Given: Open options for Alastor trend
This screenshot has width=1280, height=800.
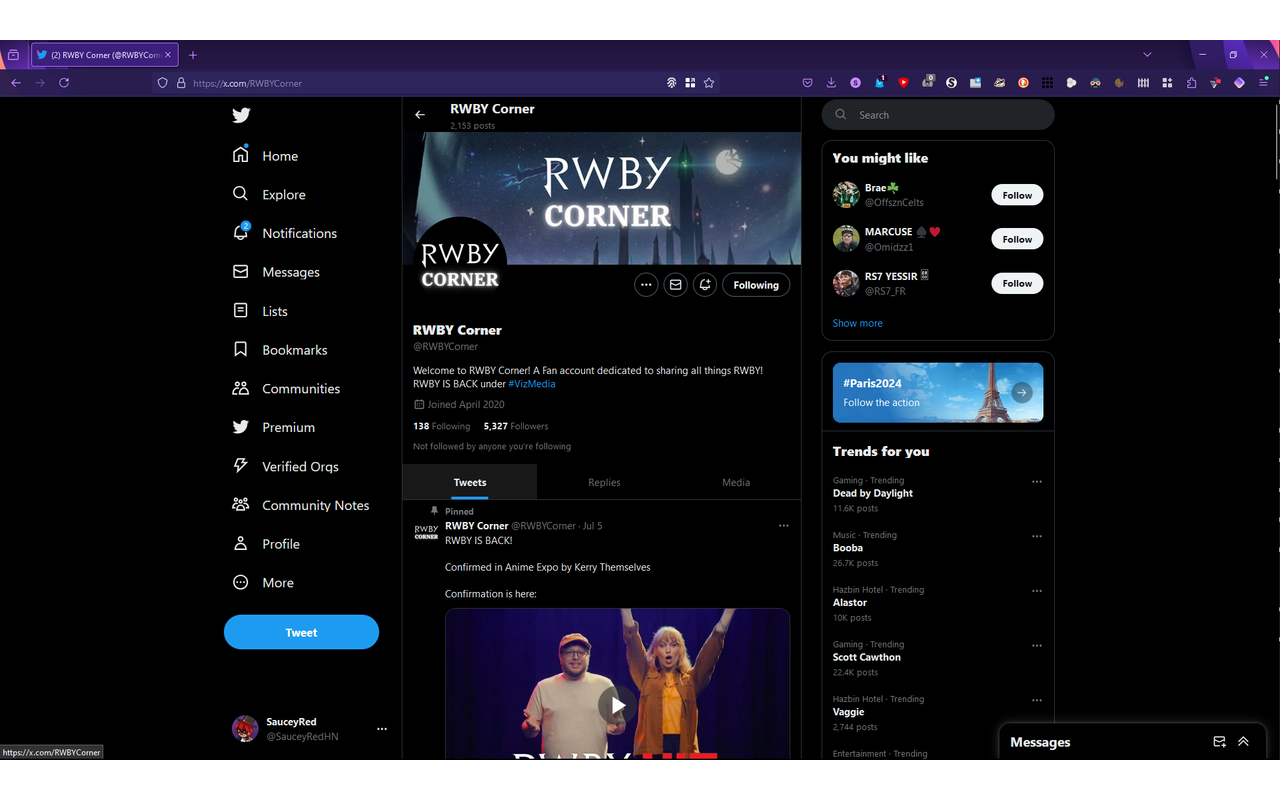Looking at the screenshot, I should point(1037,591).
